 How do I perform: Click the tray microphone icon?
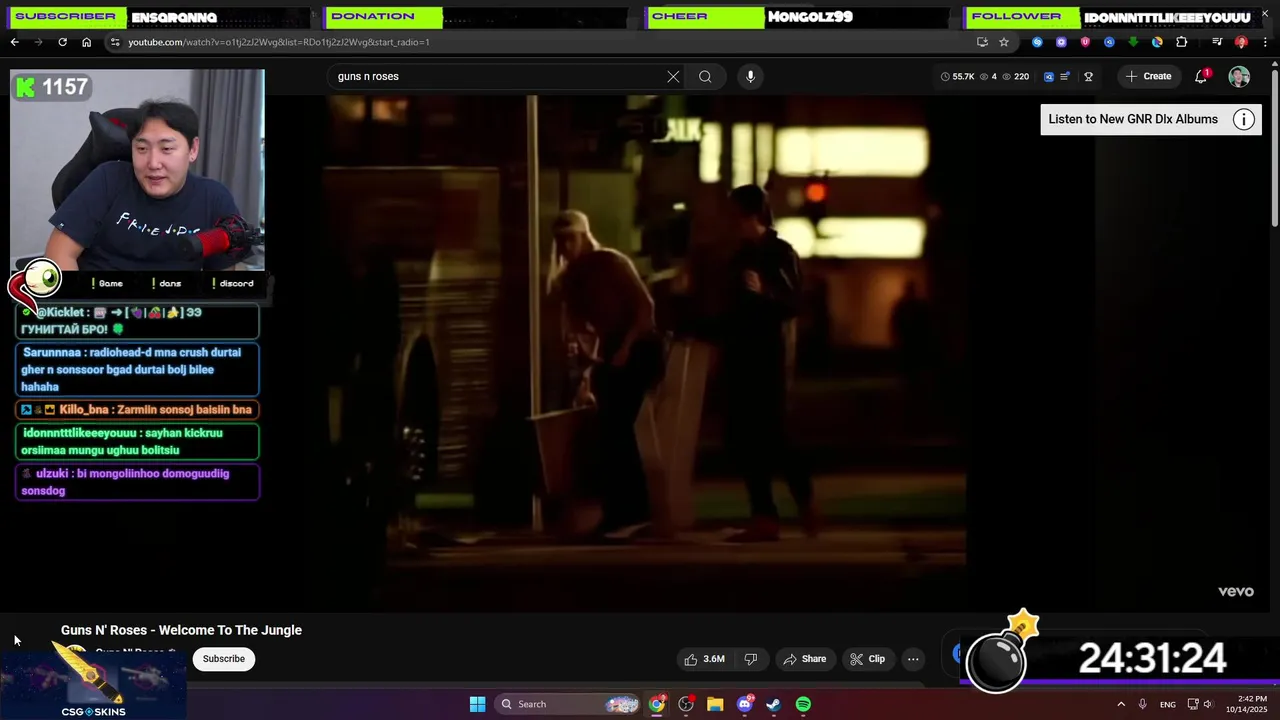point(1143,704)
